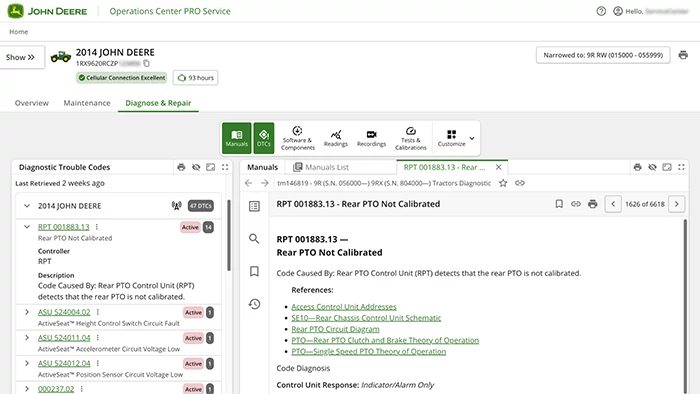This screenshot has width=700, height=394.
Task: Click the John Deere logo
Action: coord(47,11)
